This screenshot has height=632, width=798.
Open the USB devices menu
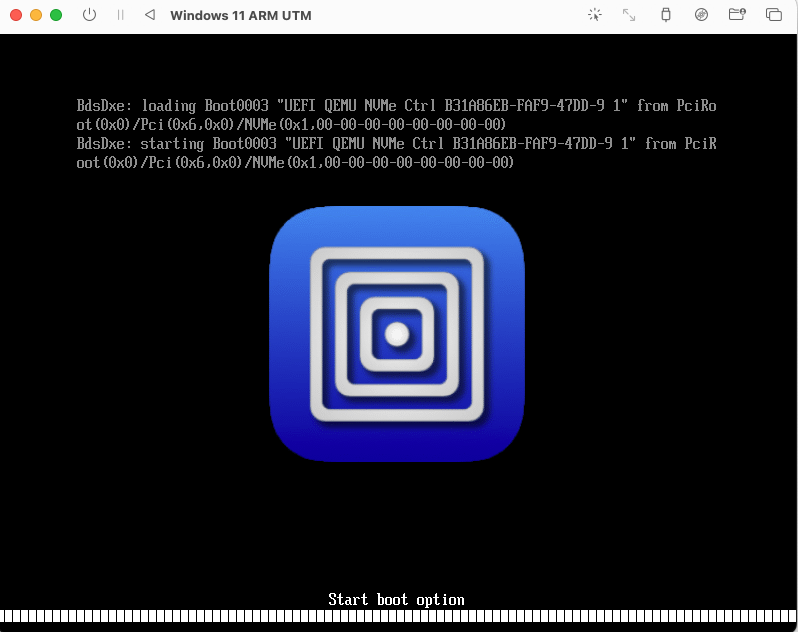point(666,15)
